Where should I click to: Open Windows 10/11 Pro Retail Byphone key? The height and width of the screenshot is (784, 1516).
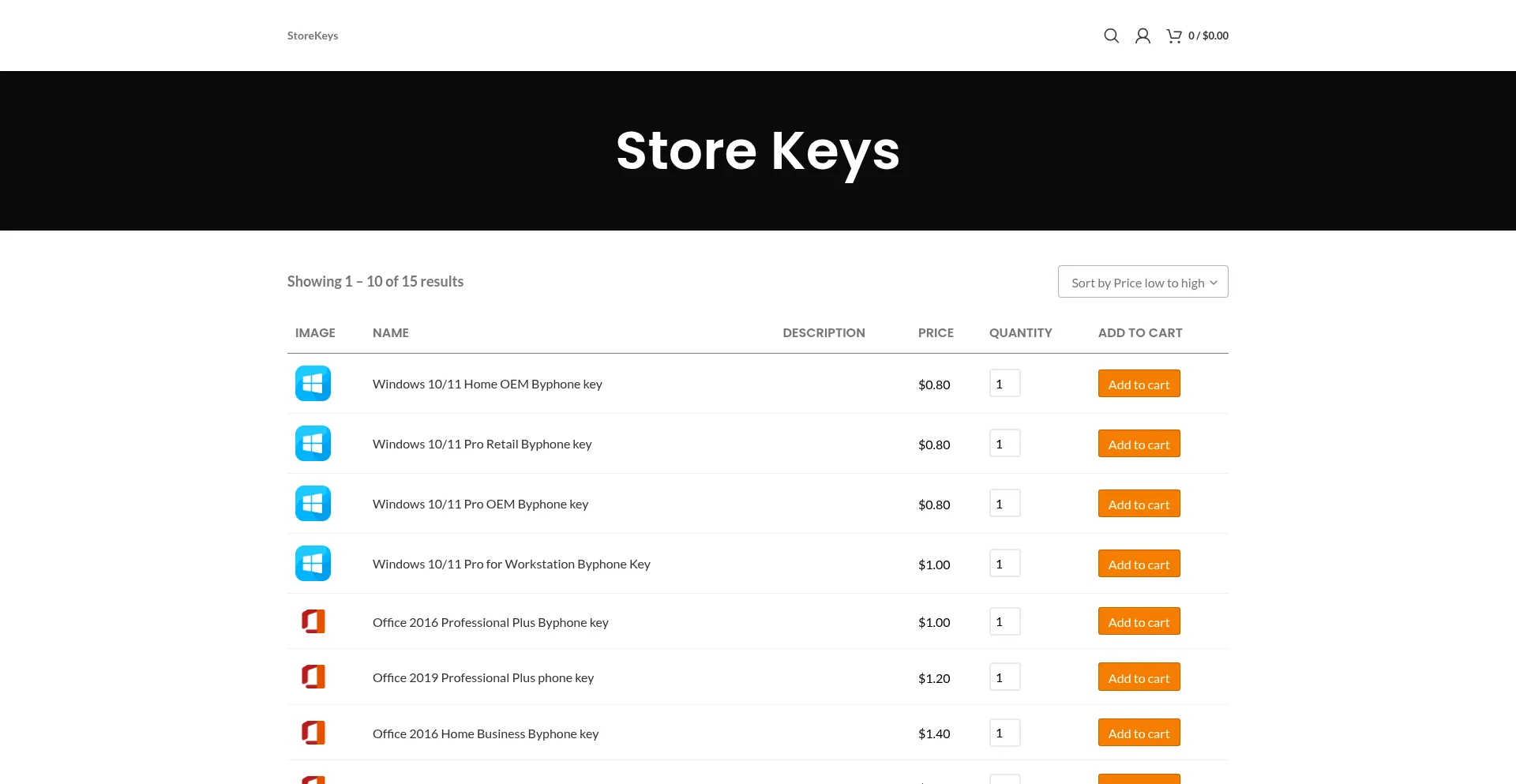tap(482, 444)
